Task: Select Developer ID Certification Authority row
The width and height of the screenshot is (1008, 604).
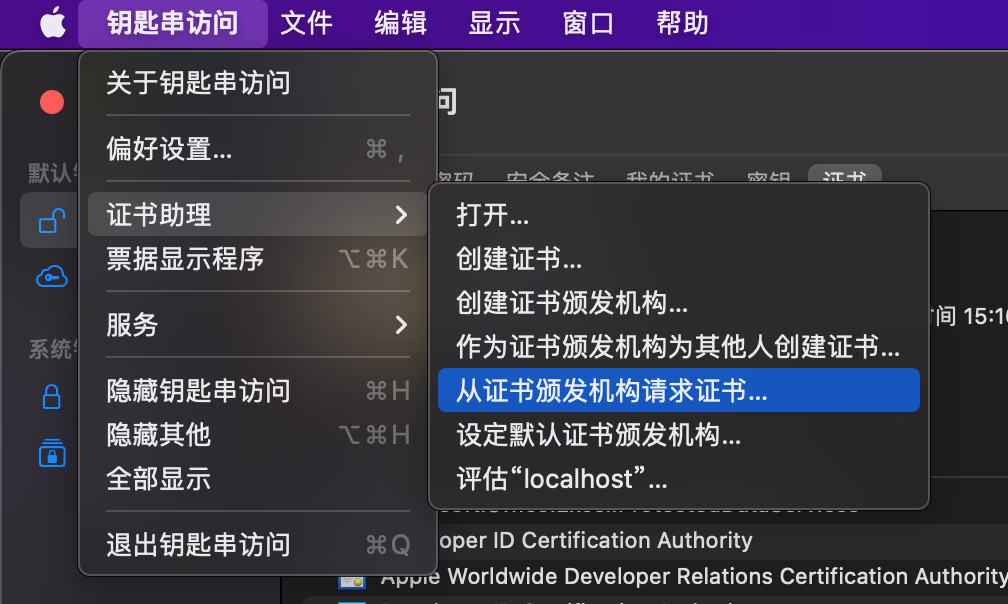Action: [620, 541]
